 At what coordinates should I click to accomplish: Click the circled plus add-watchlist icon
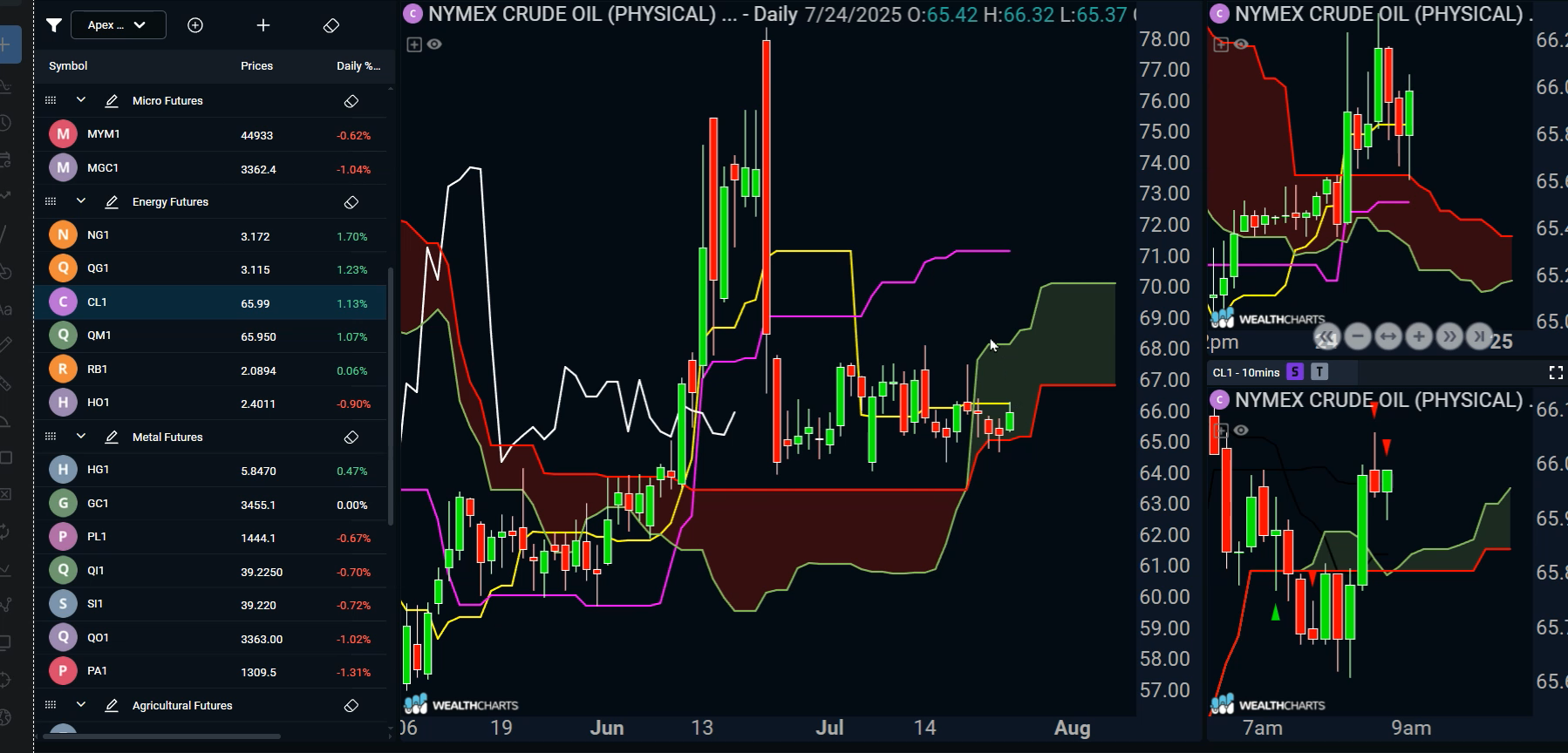click(195, 25)
